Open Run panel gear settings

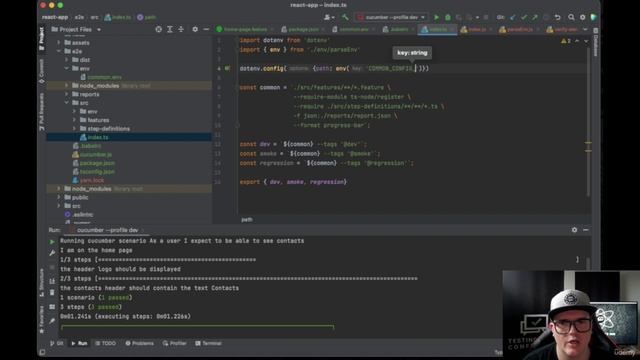point(574,230)
